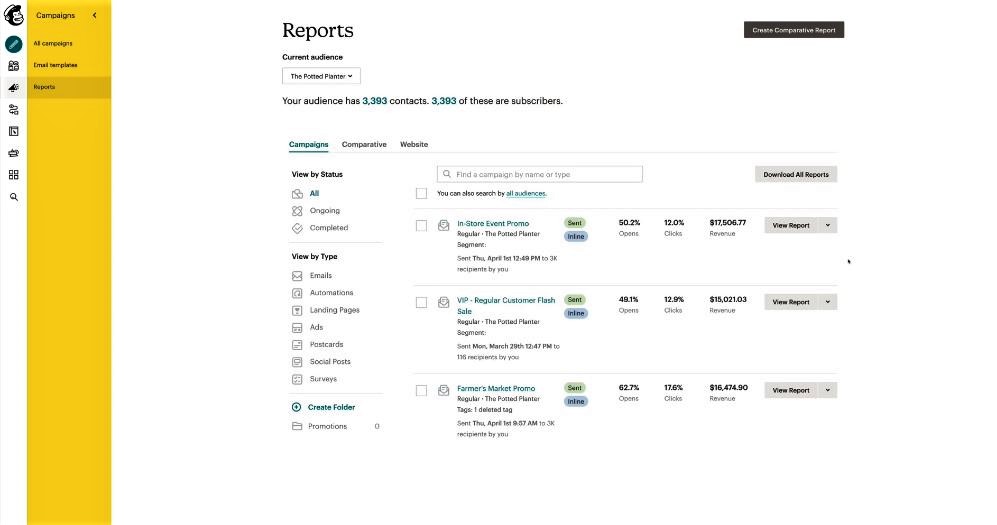Image resolution: width=997 pixels, height=525 pixels.
Task: Open the In-Store Event Promo campaign link
Action: pos(493,223)
